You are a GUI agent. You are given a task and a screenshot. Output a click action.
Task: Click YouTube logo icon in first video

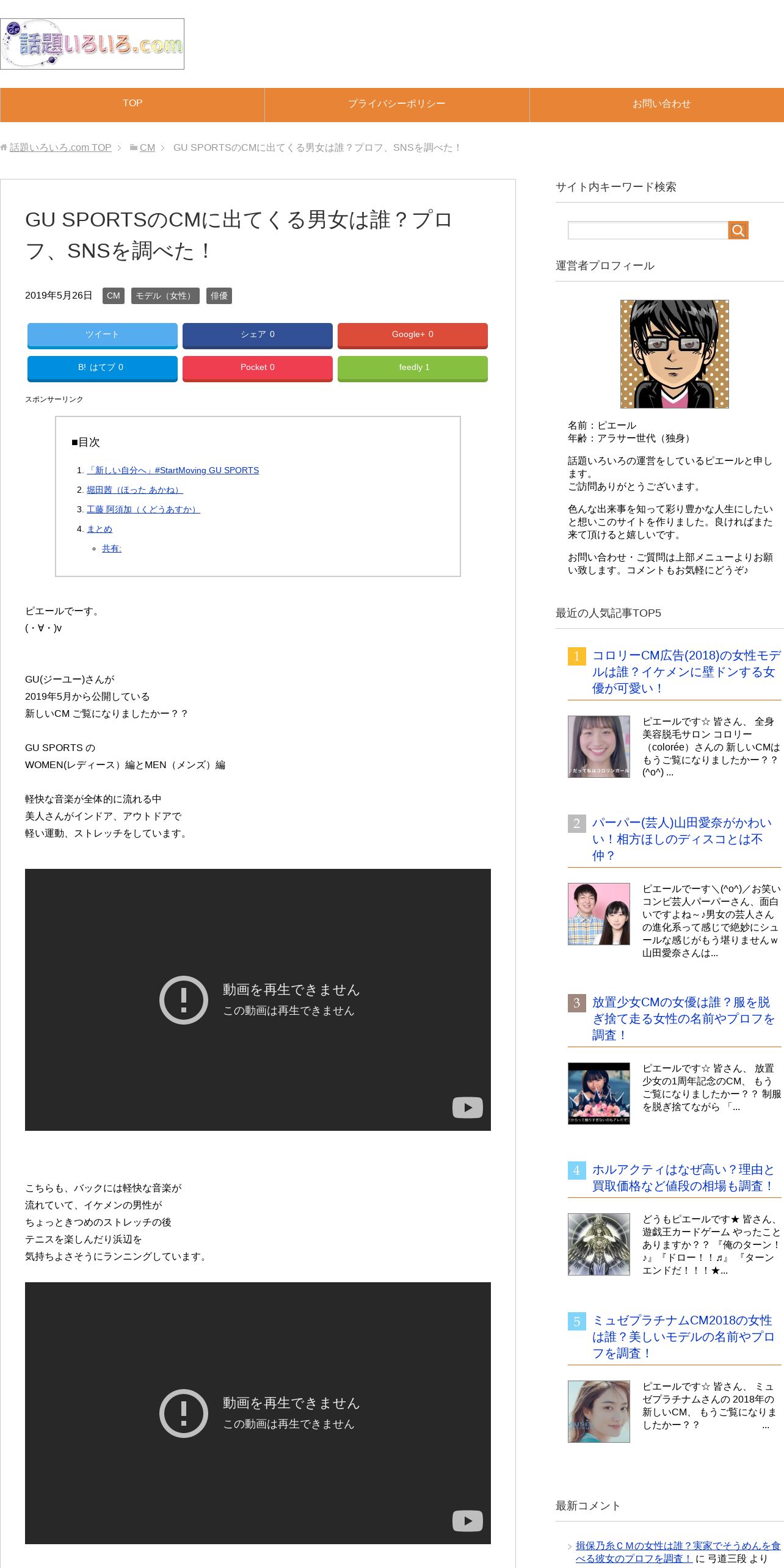click(468, 1108)
